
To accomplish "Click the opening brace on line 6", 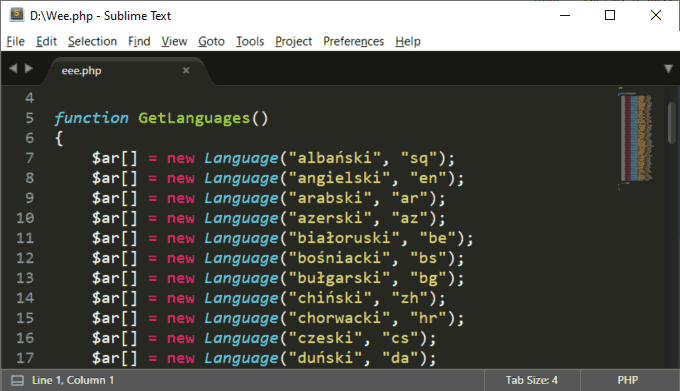I will (x=59, y=138).
